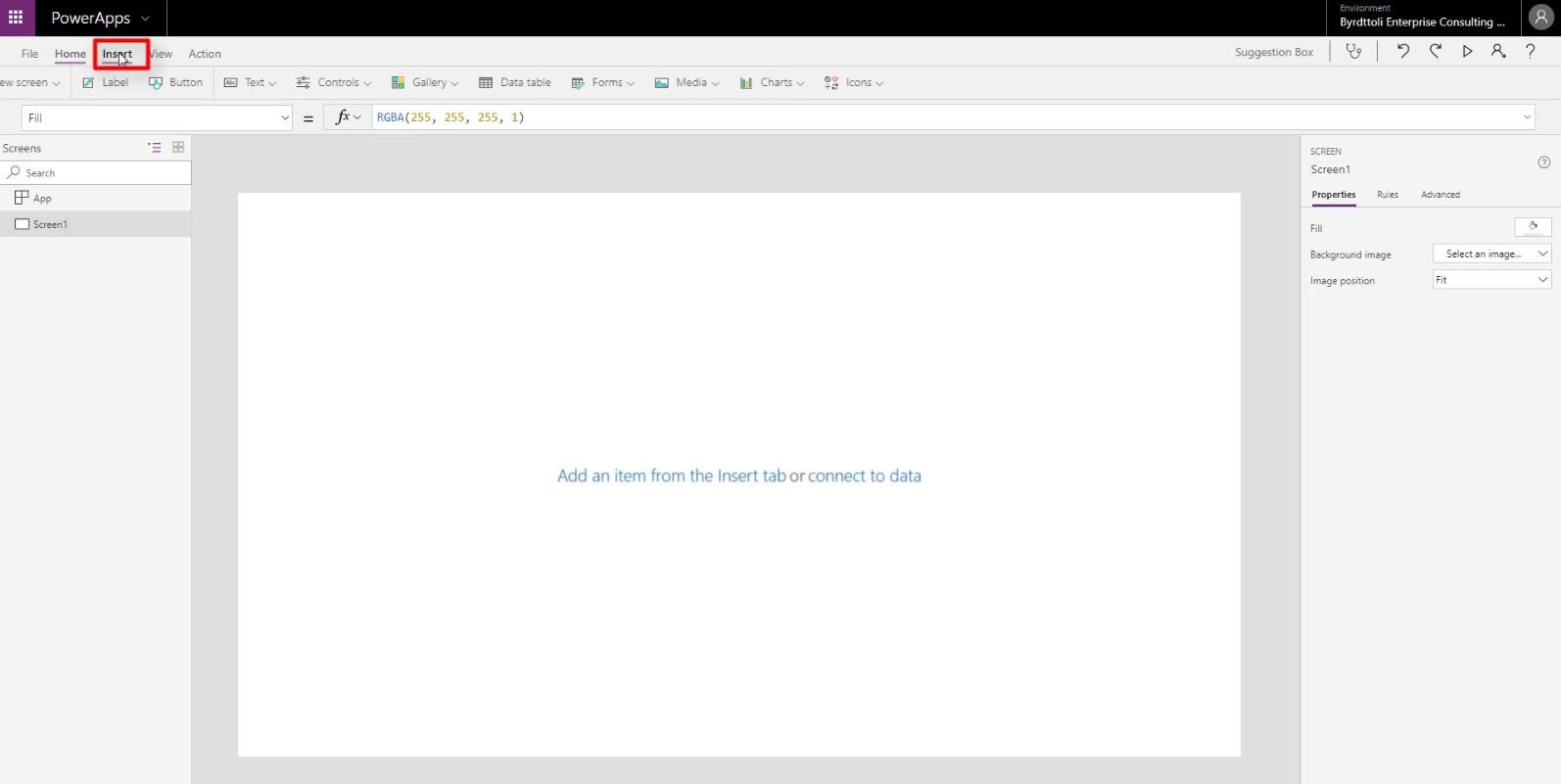Image resolution: width=1561 pixels, height=784 pixels.
Task: Click the app name Suggestion Box
Action: 1274,52
